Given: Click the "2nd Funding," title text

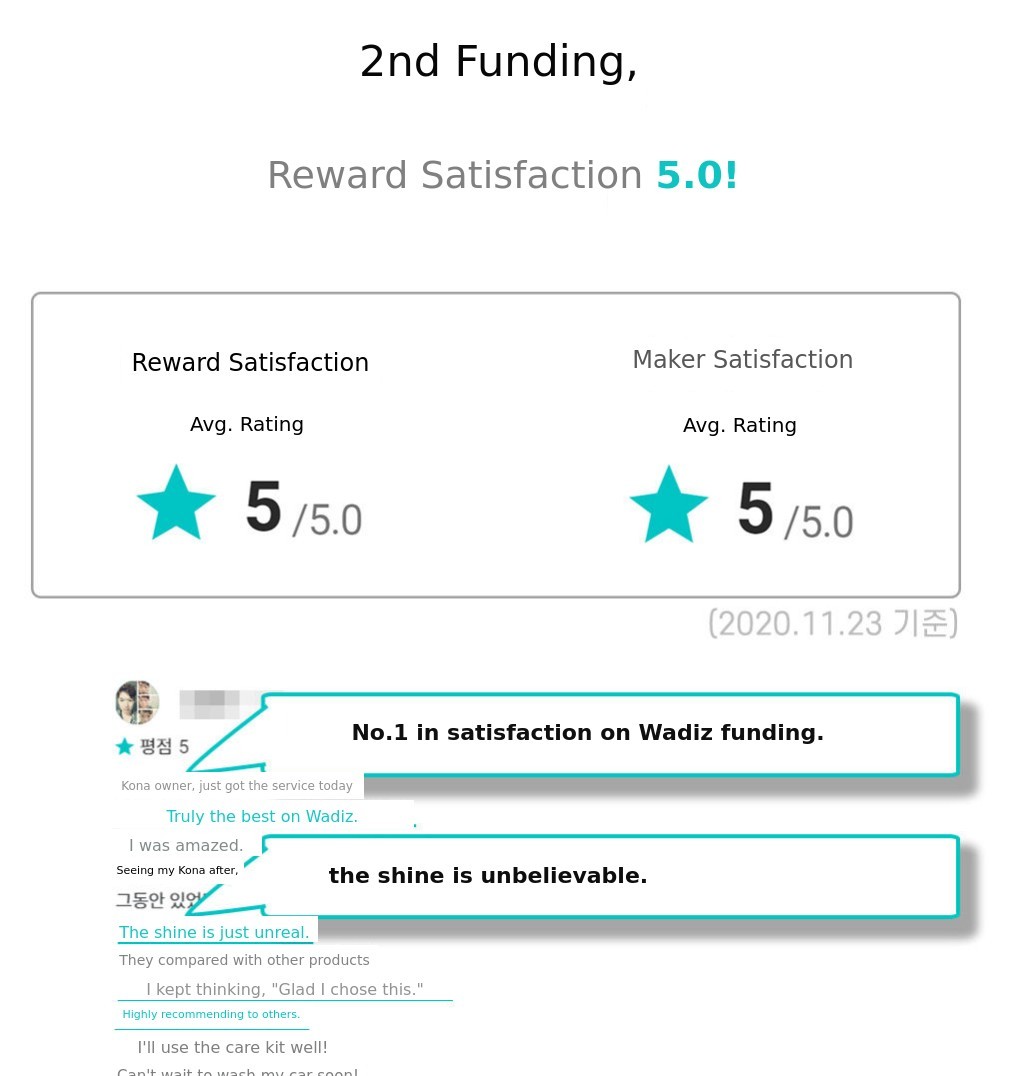Looking at the screenshot, I should point(498,62).
